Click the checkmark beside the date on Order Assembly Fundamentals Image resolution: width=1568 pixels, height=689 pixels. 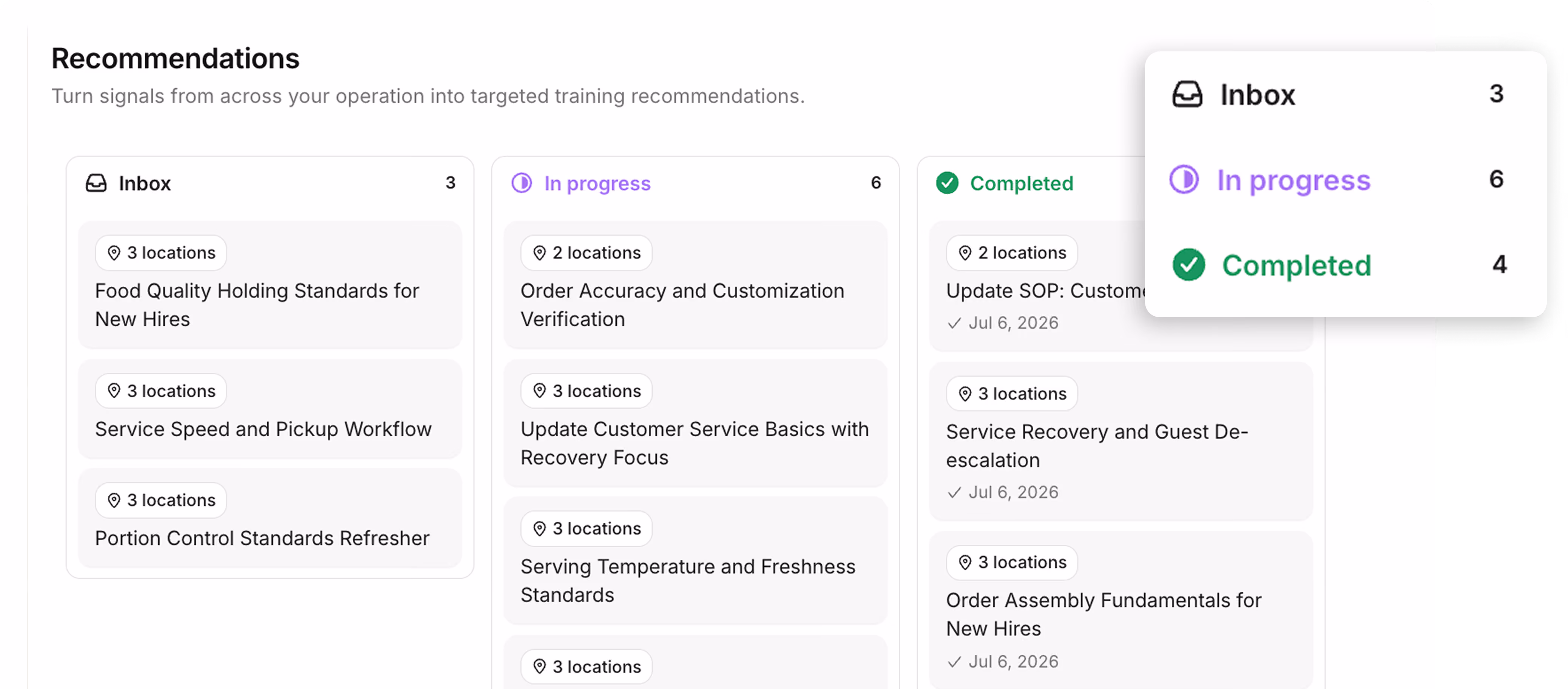tap(954, 661)
